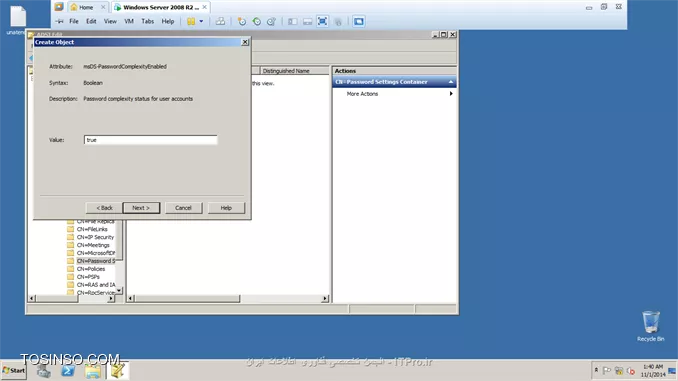This screenshot has height=381, width=678.
Task: Click the Unity mode icon
Action: click(x=338, y=21)
